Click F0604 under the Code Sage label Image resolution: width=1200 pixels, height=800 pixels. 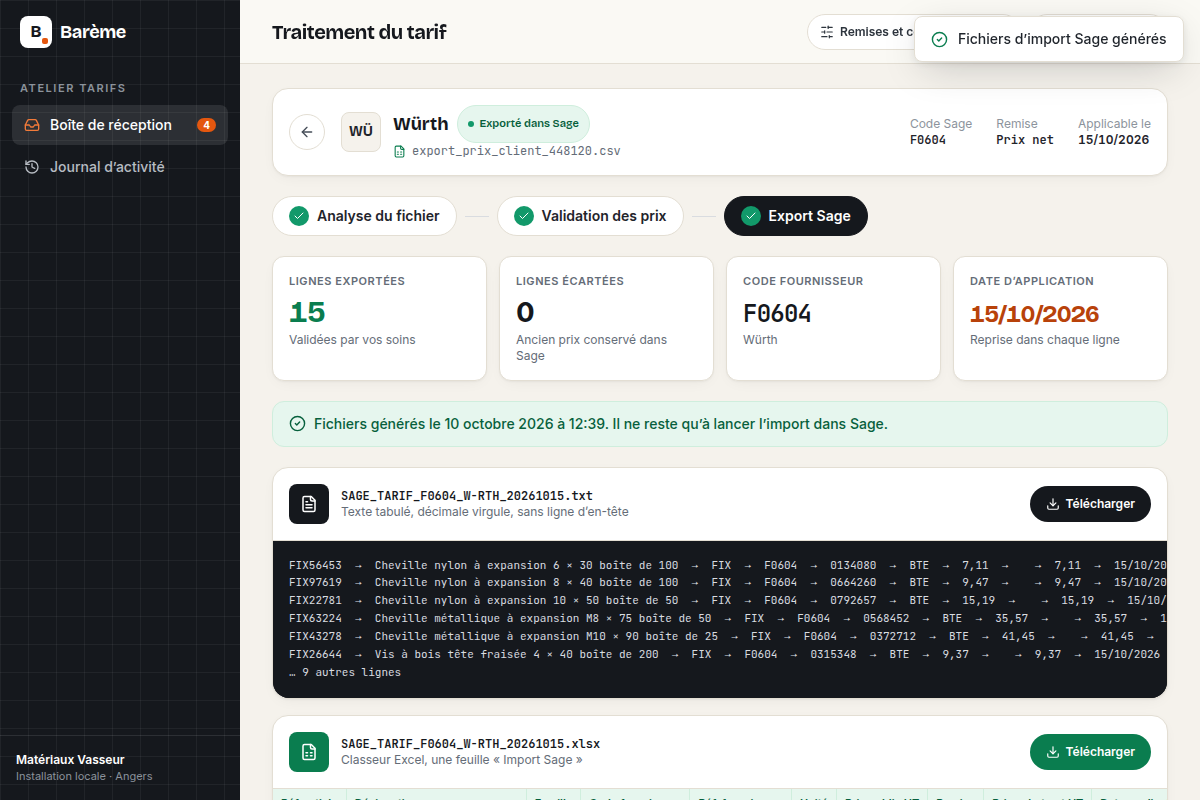tap(928, 140)
